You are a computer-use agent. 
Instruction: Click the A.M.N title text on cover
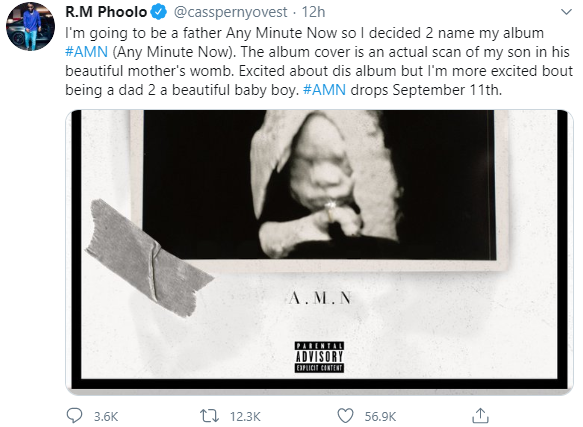pos(320,298)
